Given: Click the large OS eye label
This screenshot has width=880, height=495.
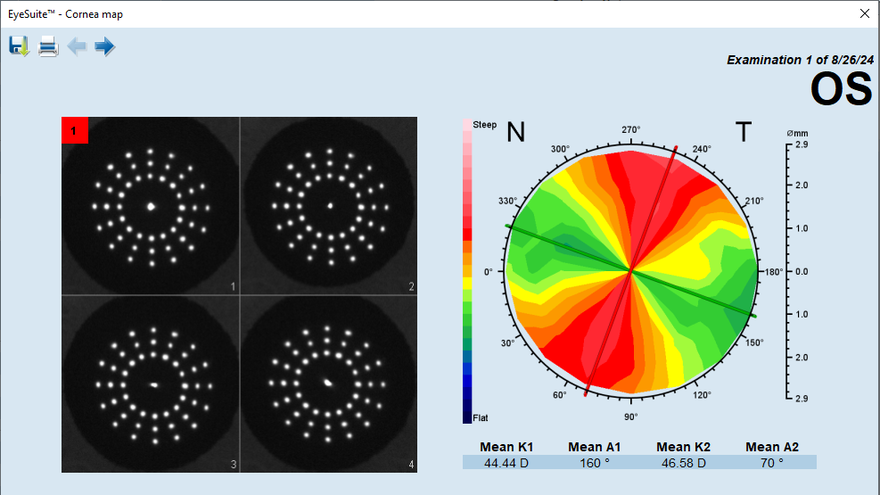Looking at the screenshot, I should pos(840,89).
